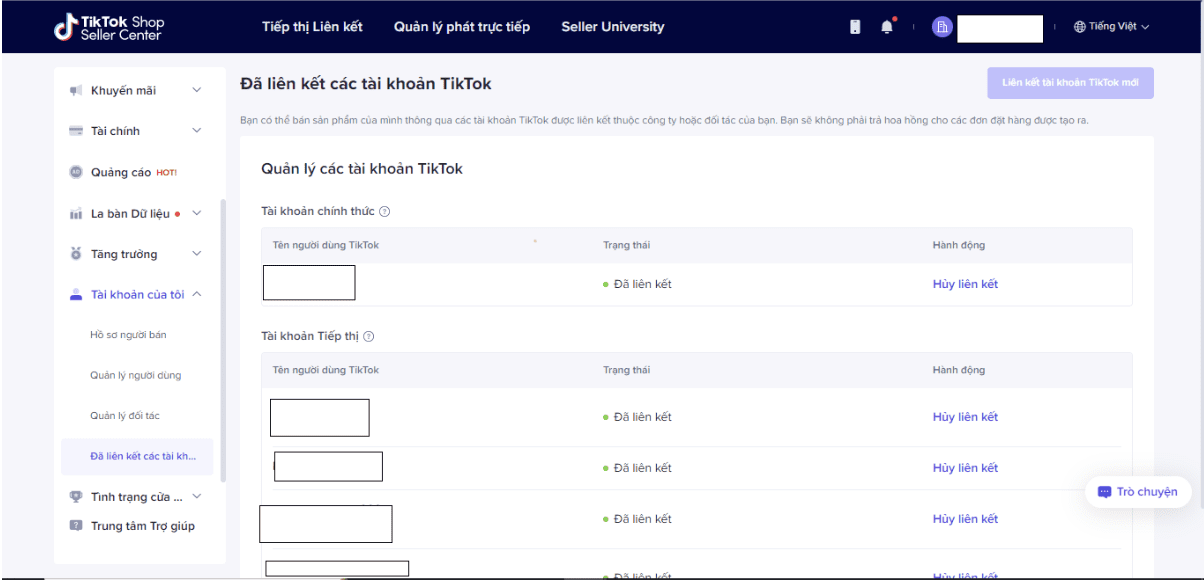The image size is (1204, 580).
Task: Click the Quản lý các tài khoản TikTok heading
Action: [362, 169]
